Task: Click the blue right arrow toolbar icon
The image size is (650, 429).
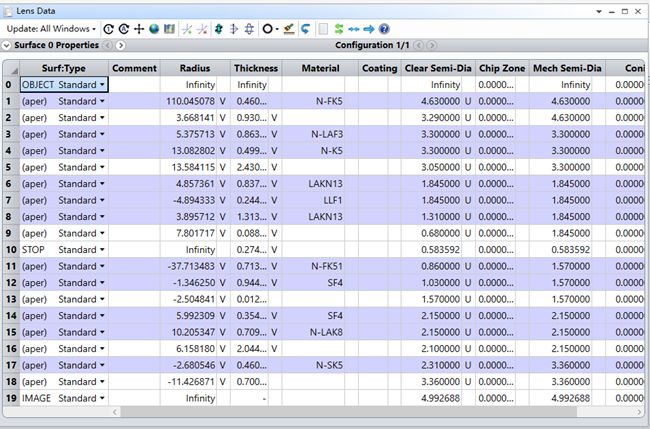Action: point(369,29)
